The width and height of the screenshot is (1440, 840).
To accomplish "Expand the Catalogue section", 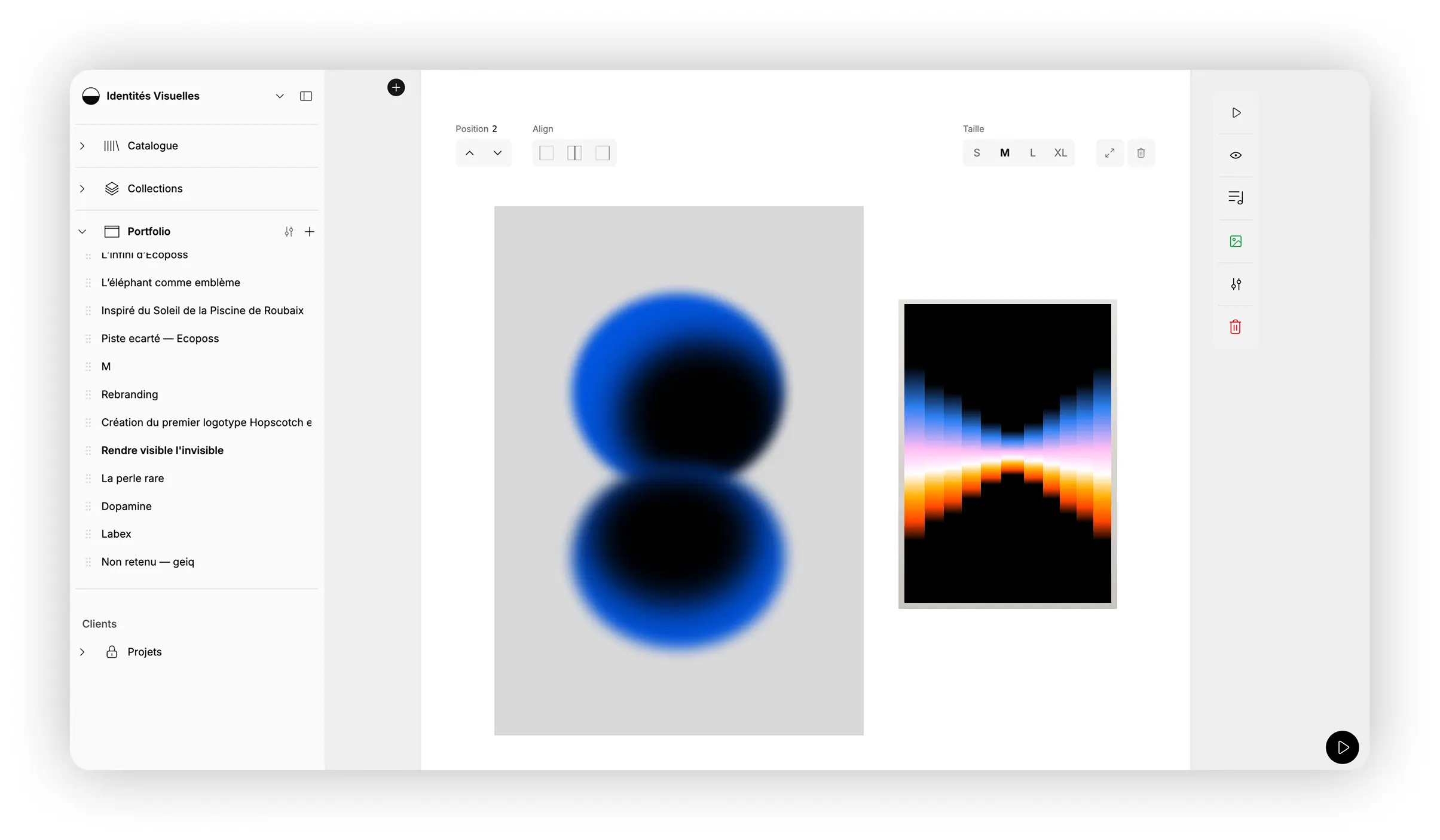I will point(82,146).
